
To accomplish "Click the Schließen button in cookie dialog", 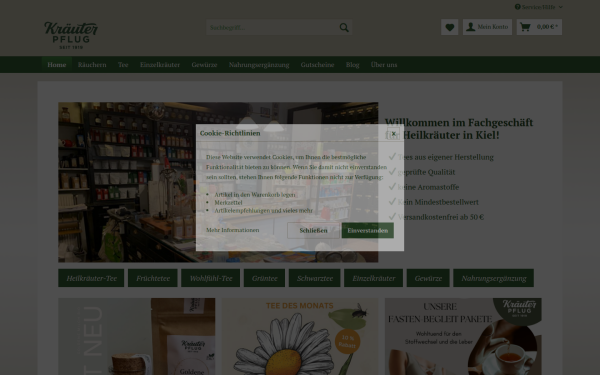I will tap(313, 230).
